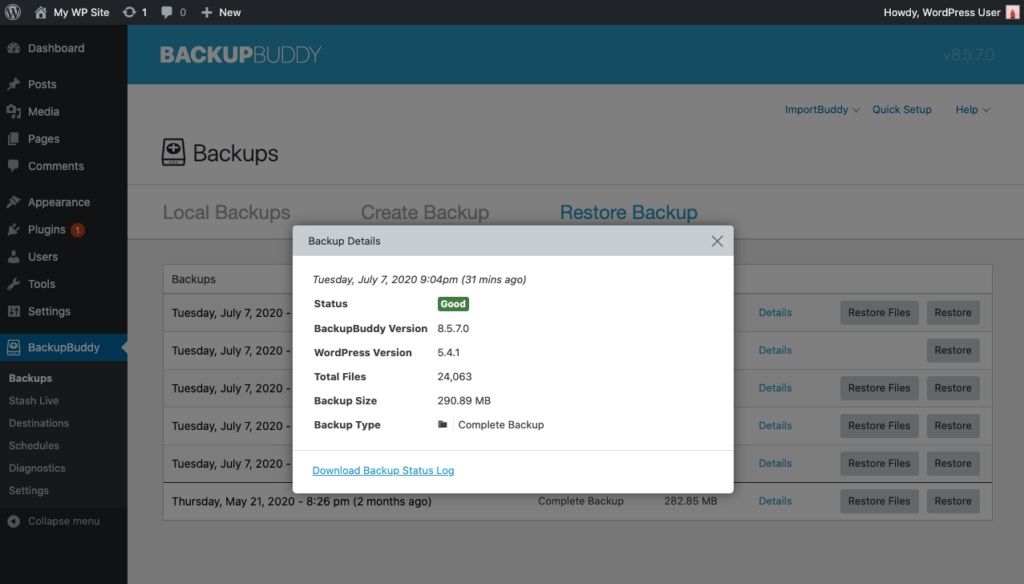This screenshot has height=584, width=1024.
Task: Click Details link in second backup row
Action: [x=775, y=350]
